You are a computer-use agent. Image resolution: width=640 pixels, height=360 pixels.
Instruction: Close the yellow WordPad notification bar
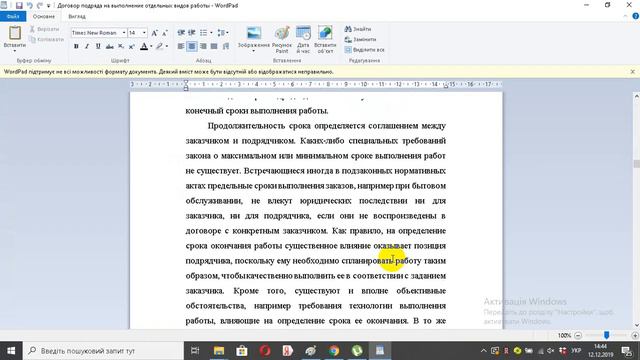pyautogui.click(x=632, y=71)
